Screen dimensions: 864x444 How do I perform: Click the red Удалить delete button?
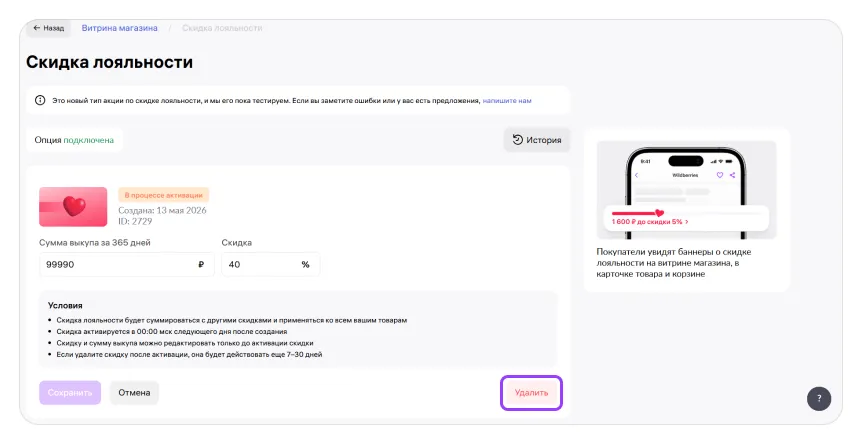(531, 393)
